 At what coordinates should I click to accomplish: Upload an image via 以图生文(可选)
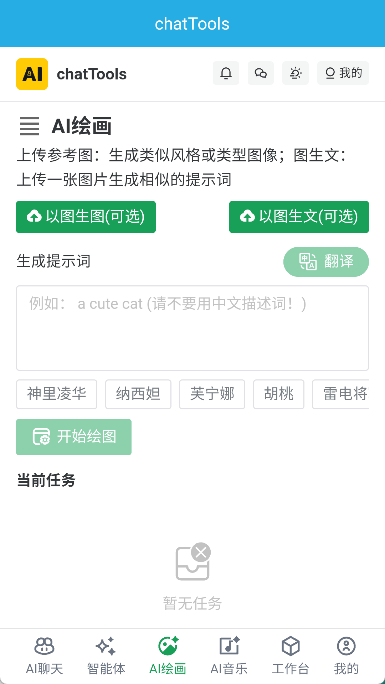click(x=299, y=217)
